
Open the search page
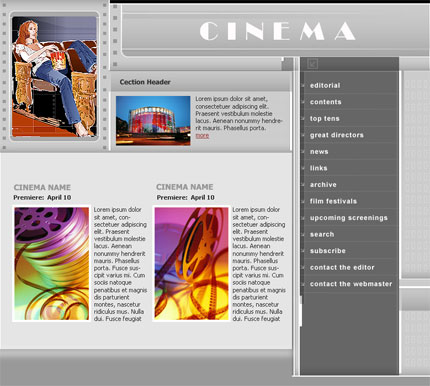(322, 234)
